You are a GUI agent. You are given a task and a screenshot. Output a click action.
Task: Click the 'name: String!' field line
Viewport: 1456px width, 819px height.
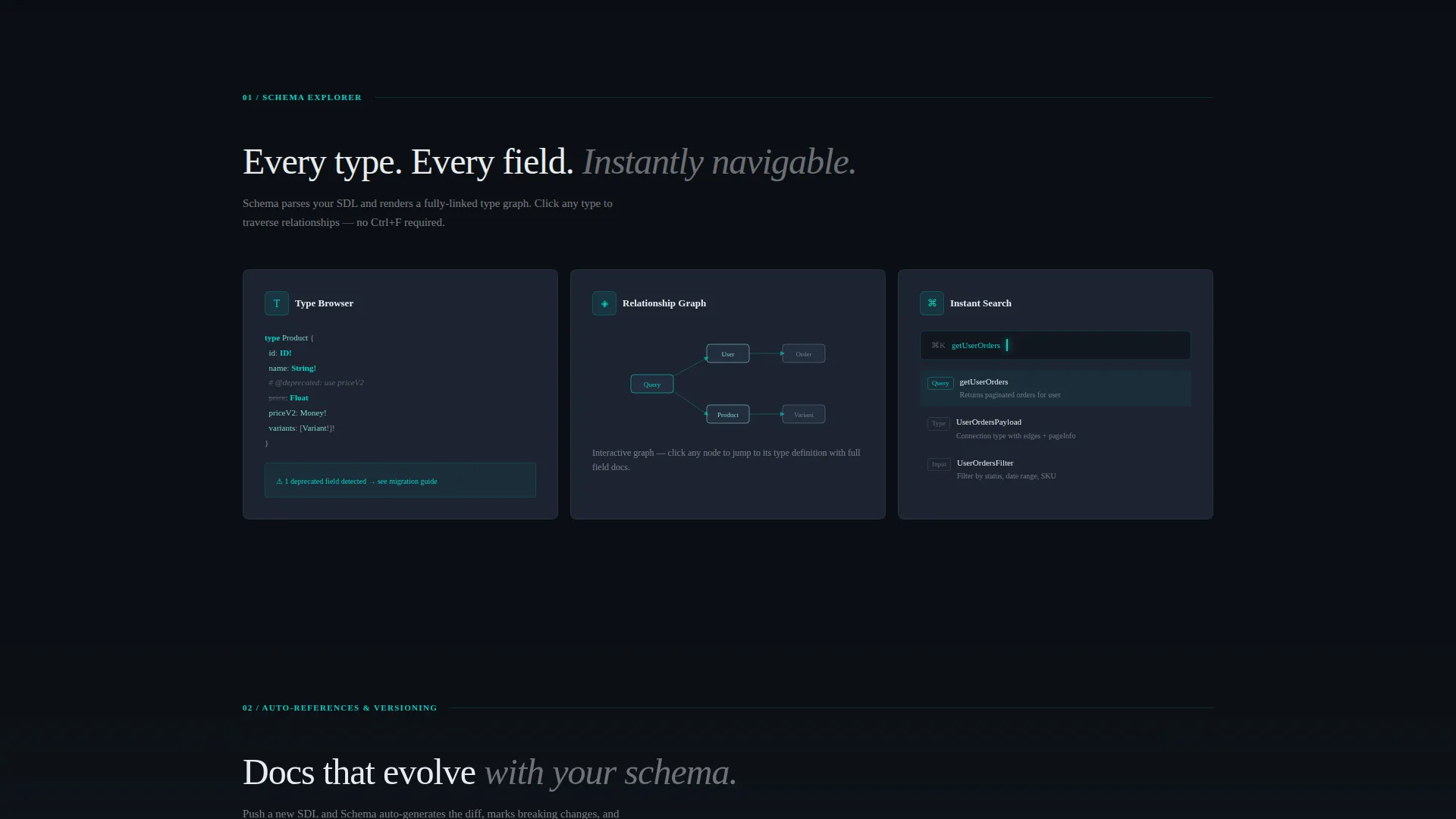point(292,369)
